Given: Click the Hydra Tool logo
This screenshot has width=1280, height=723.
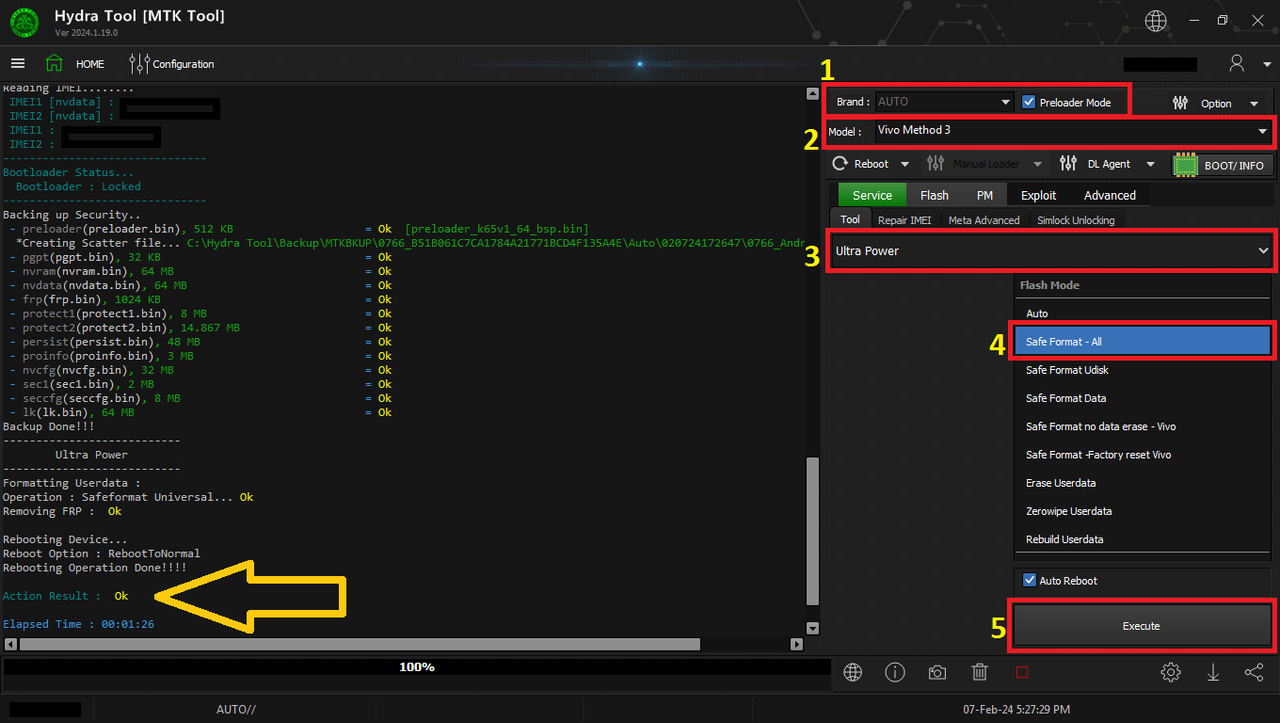Looking at the screenshot, I should click(x=24, y=22).
